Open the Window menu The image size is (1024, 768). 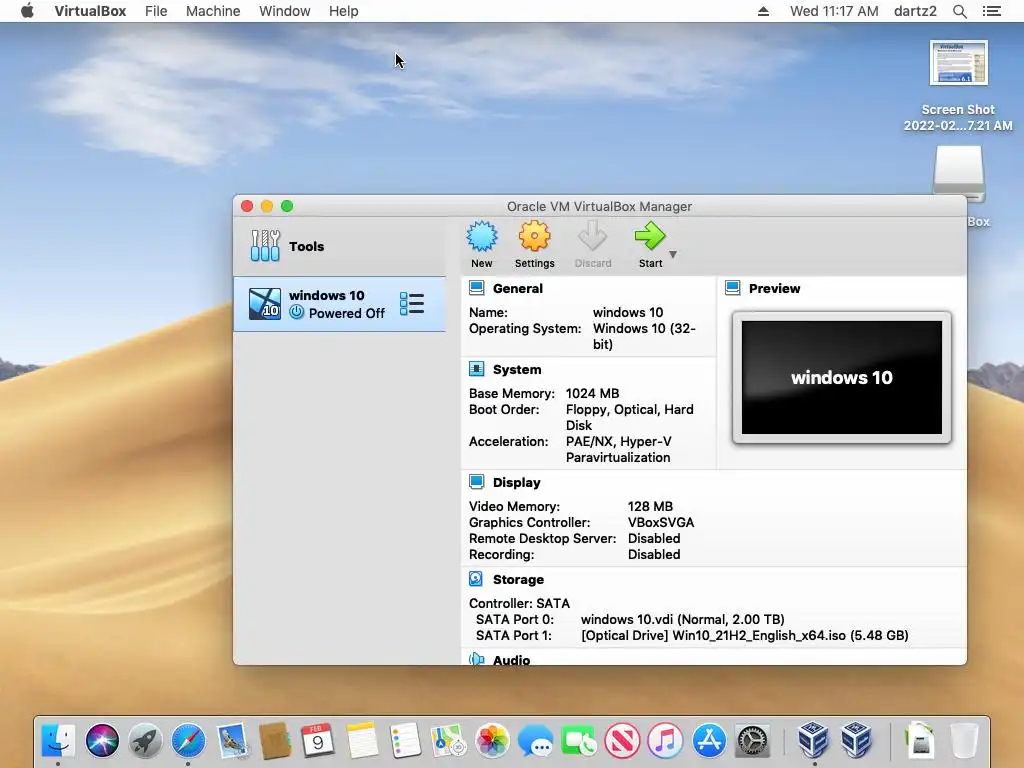click(285, 11)
